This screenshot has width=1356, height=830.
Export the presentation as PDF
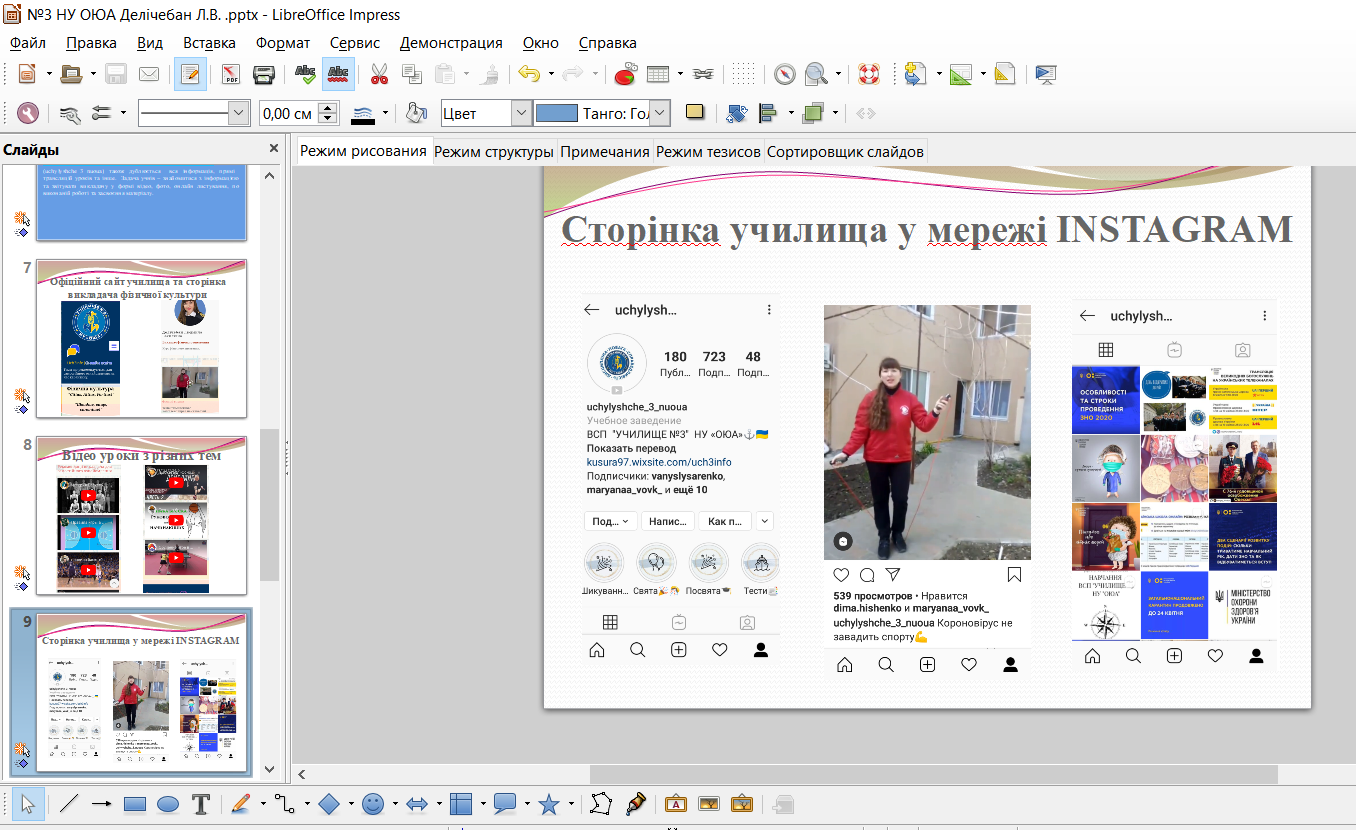pos(231,74)
